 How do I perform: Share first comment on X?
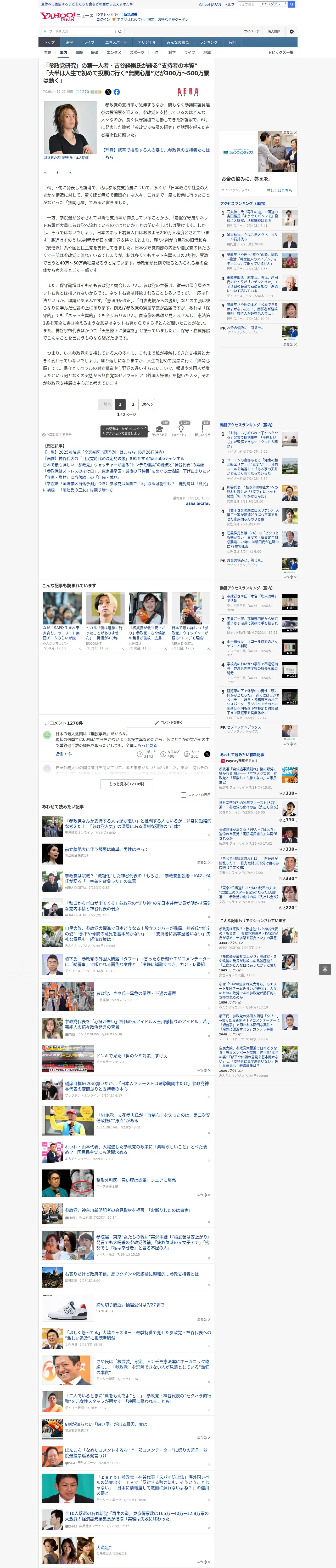click(x=207, y=755)
